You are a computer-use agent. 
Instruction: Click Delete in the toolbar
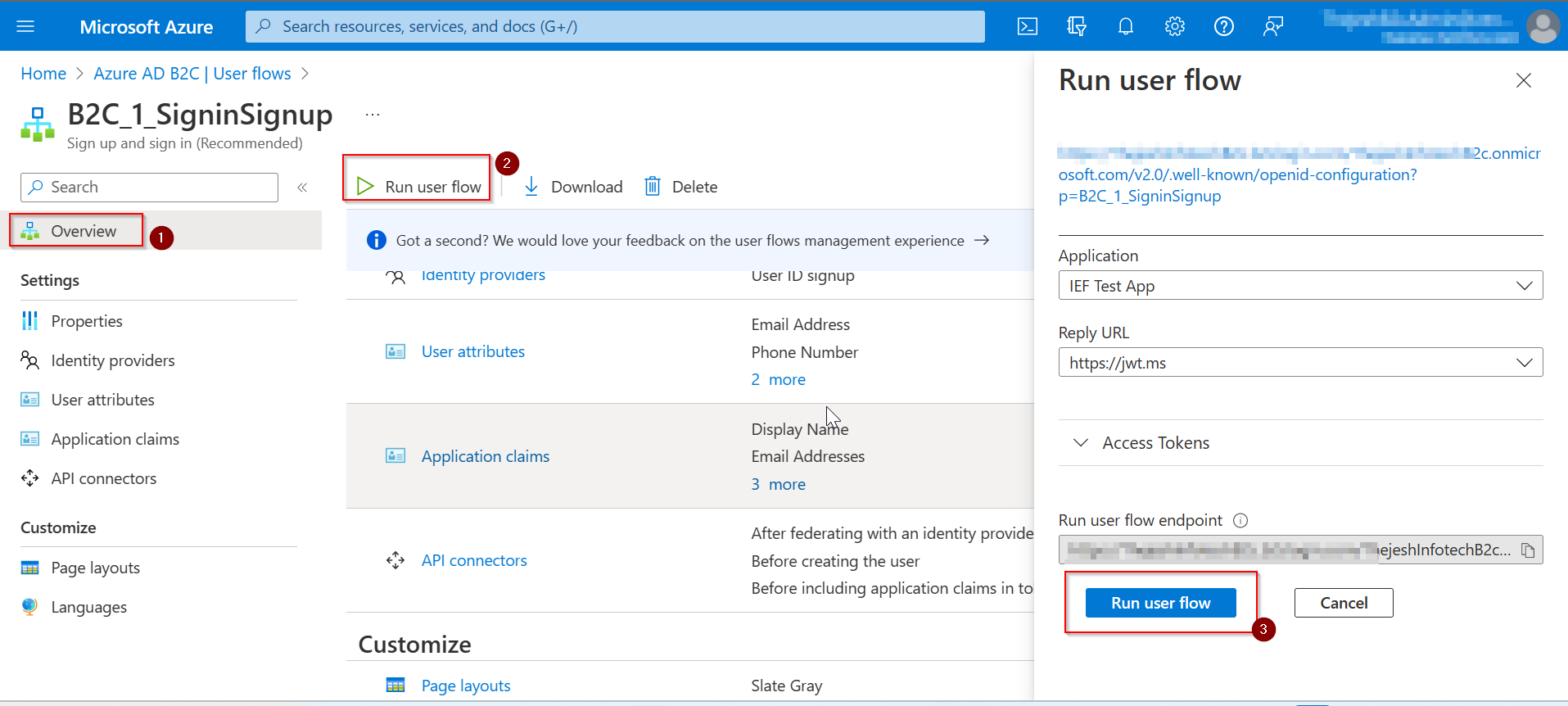(681, 187)
